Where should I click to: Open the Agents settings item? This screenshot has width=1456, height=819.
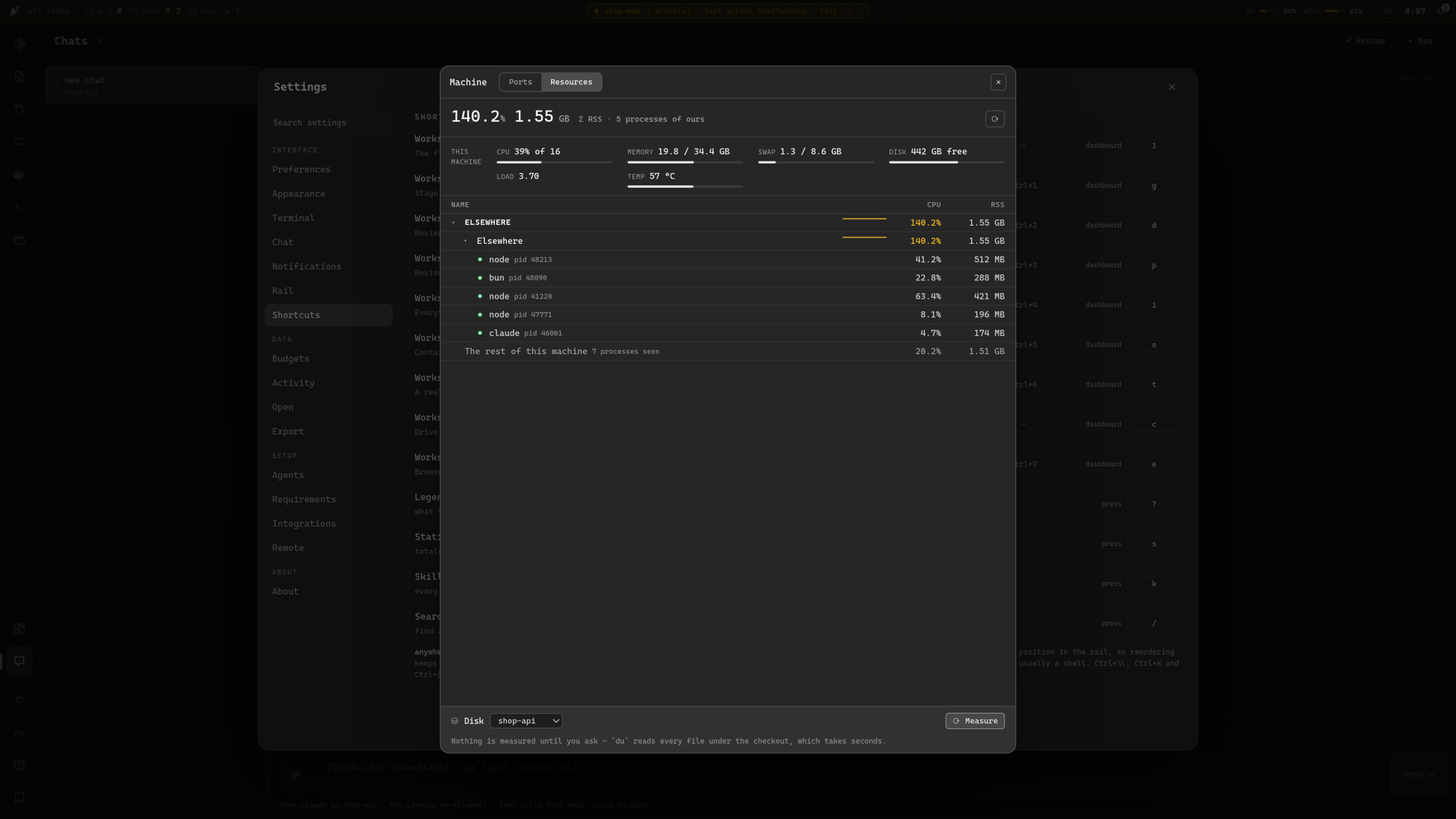point(328,475)
